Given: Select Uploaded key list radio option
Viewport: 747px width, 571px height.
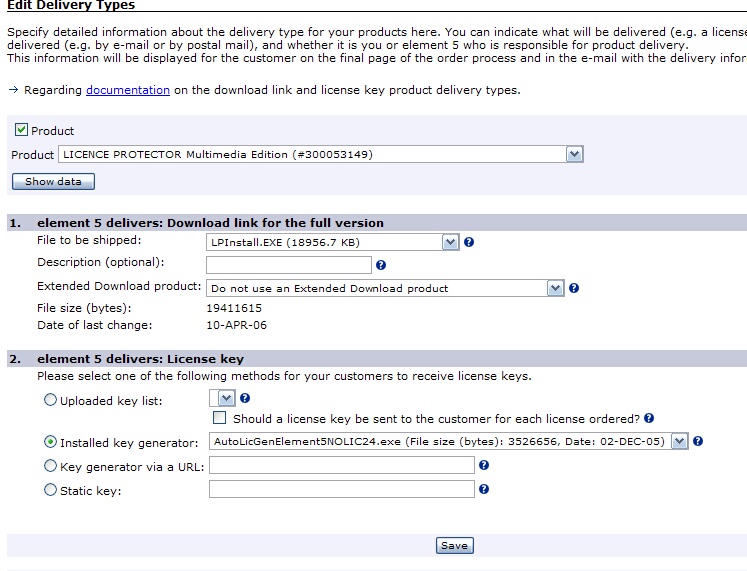Looking at the screenshot, I should (51, 400).
